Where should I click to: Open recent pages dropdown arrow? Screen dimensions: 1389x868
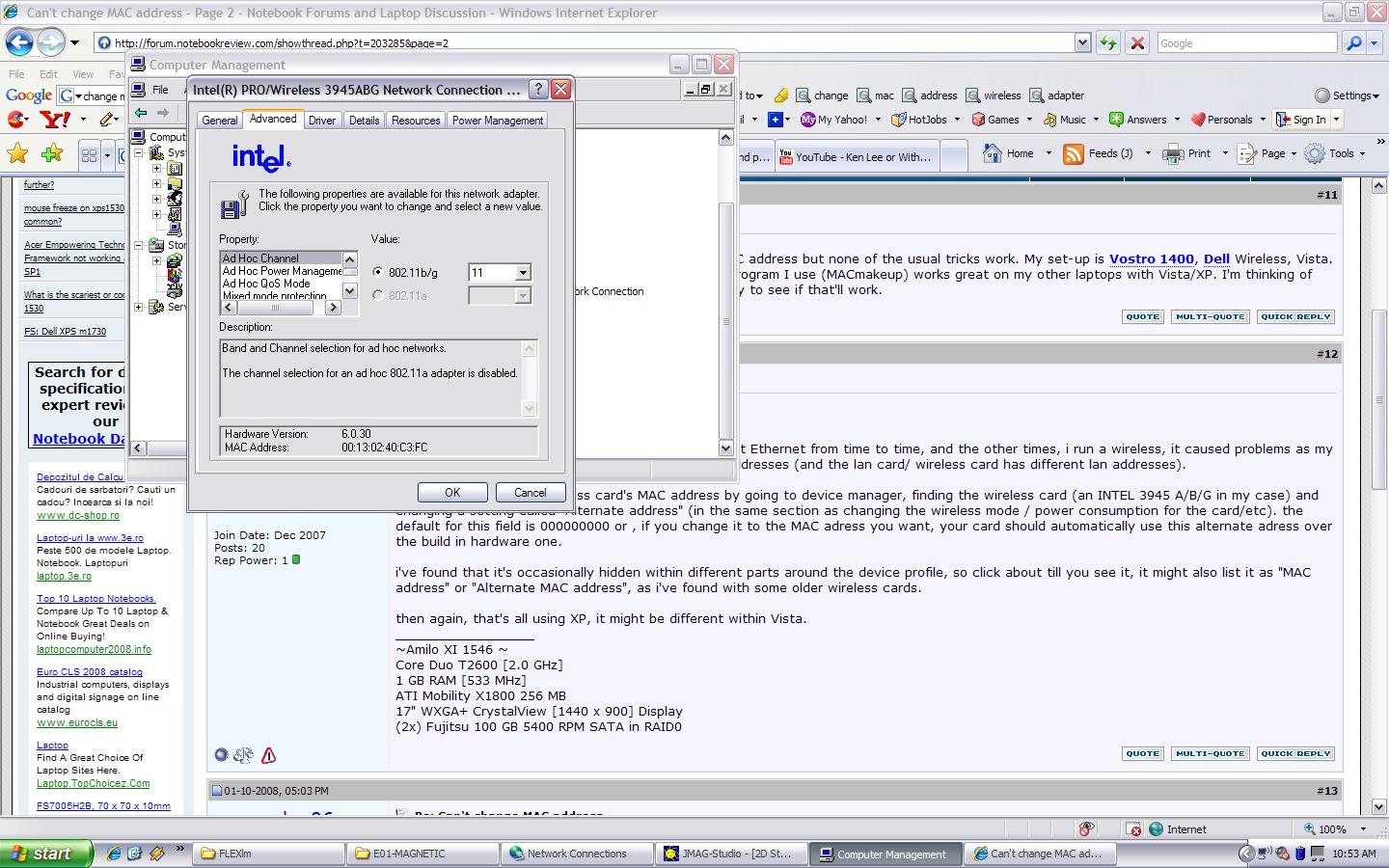coord(74,42)
